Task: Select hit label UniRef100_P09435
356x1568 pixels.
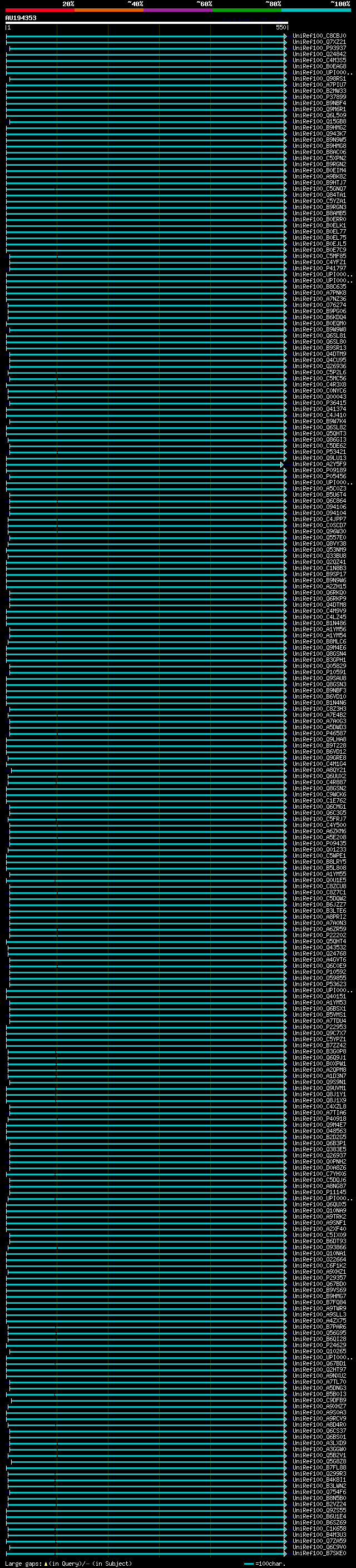Action: pyautogui.click(x=319, y=843)
